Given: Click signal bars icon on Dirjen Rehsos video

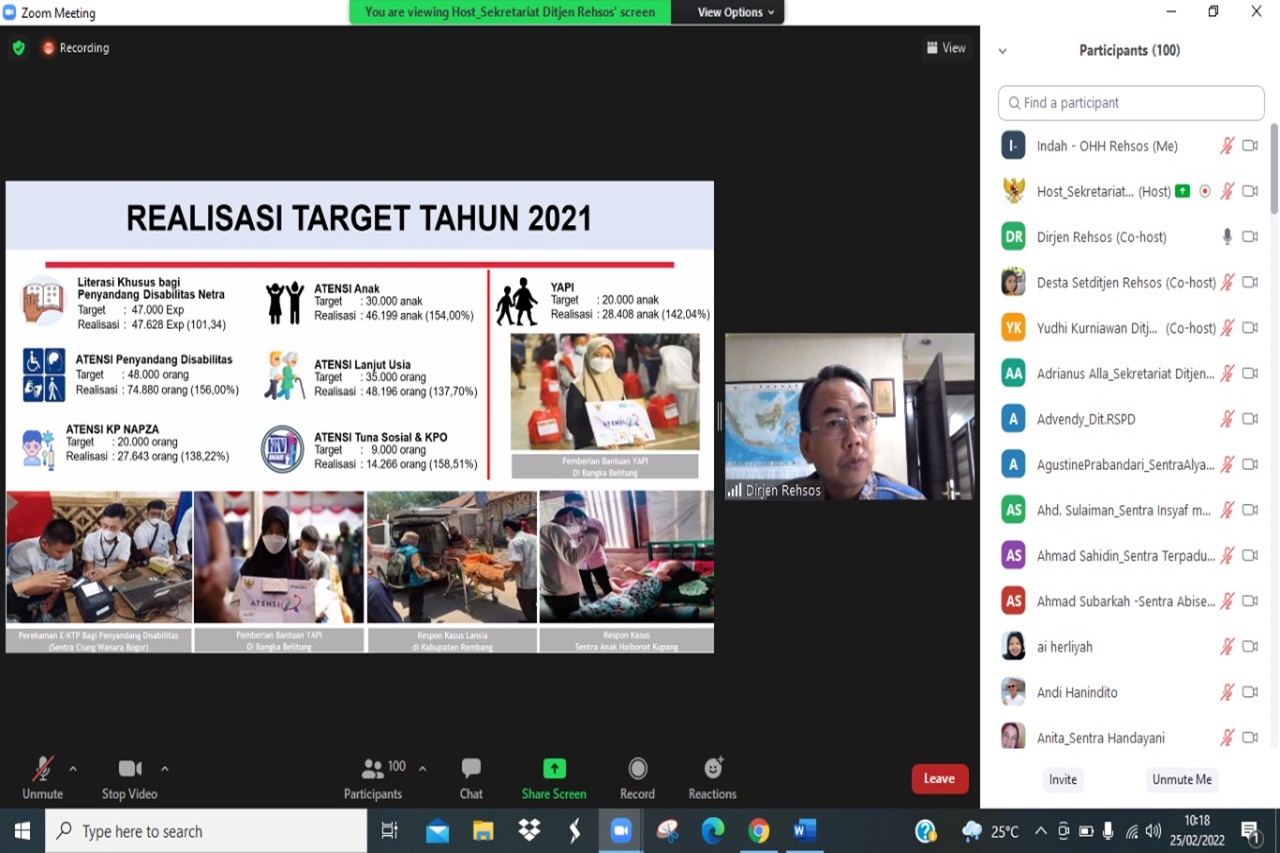Looking at the screenshot, I should [735, 490].
